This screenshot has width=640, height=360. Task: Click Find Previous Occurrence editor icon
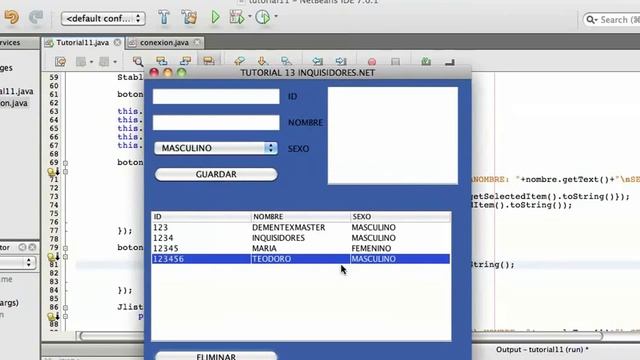tap(162, 62)
